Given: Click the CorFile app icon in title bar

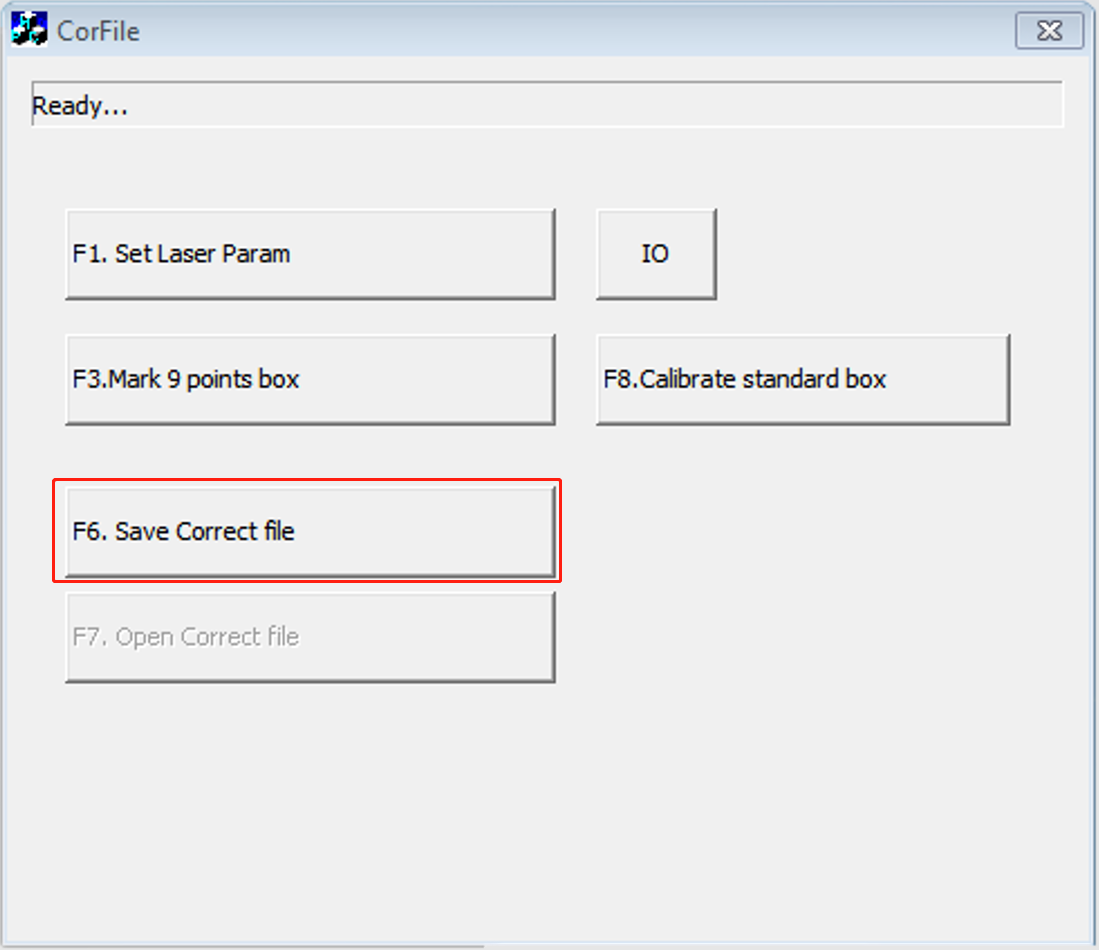Looking at the screenshot, I should click(29, 30).
